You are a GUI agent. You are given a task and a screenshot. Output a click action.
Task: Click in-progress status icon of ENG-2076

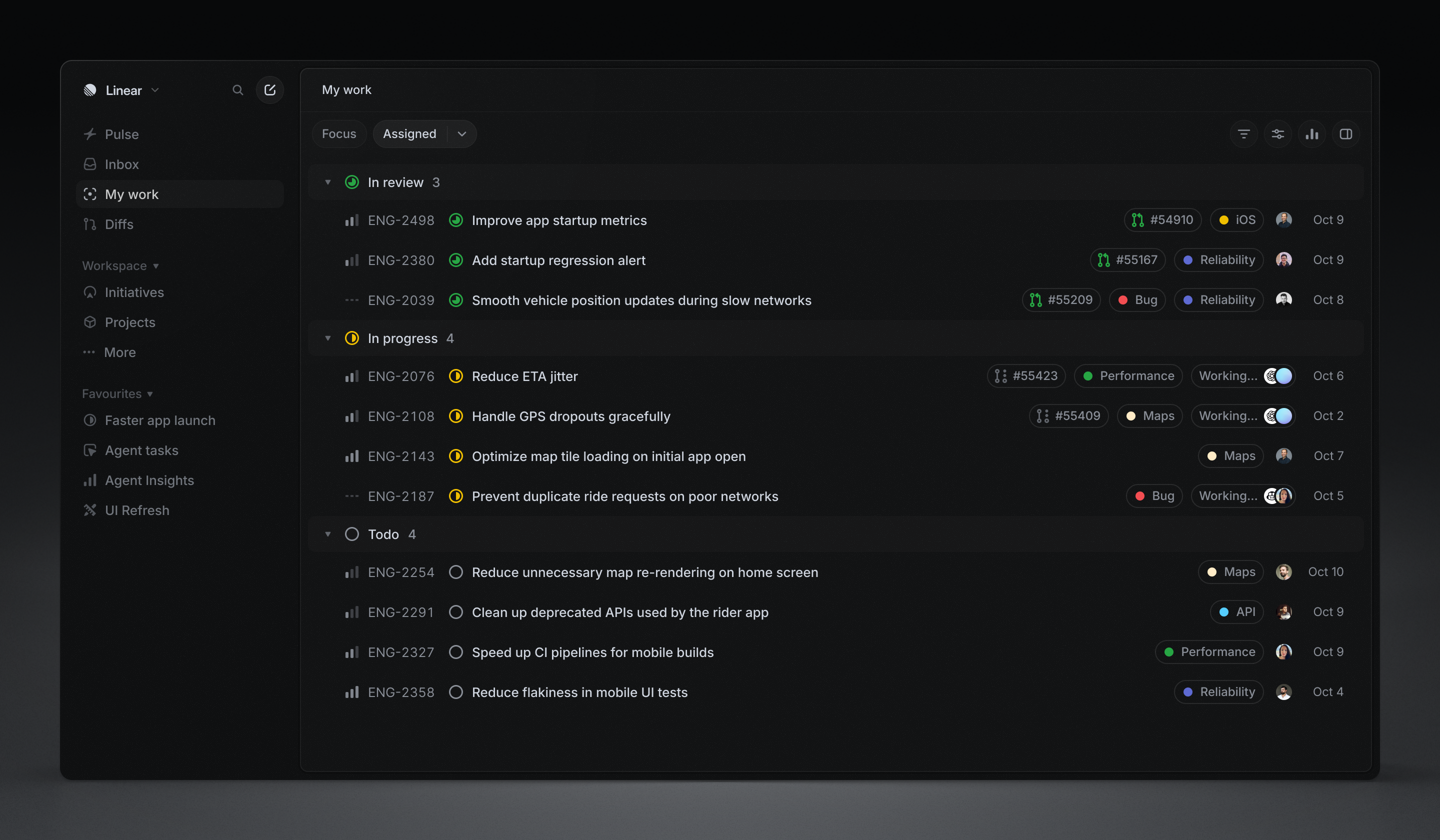[x=455, y=376]
